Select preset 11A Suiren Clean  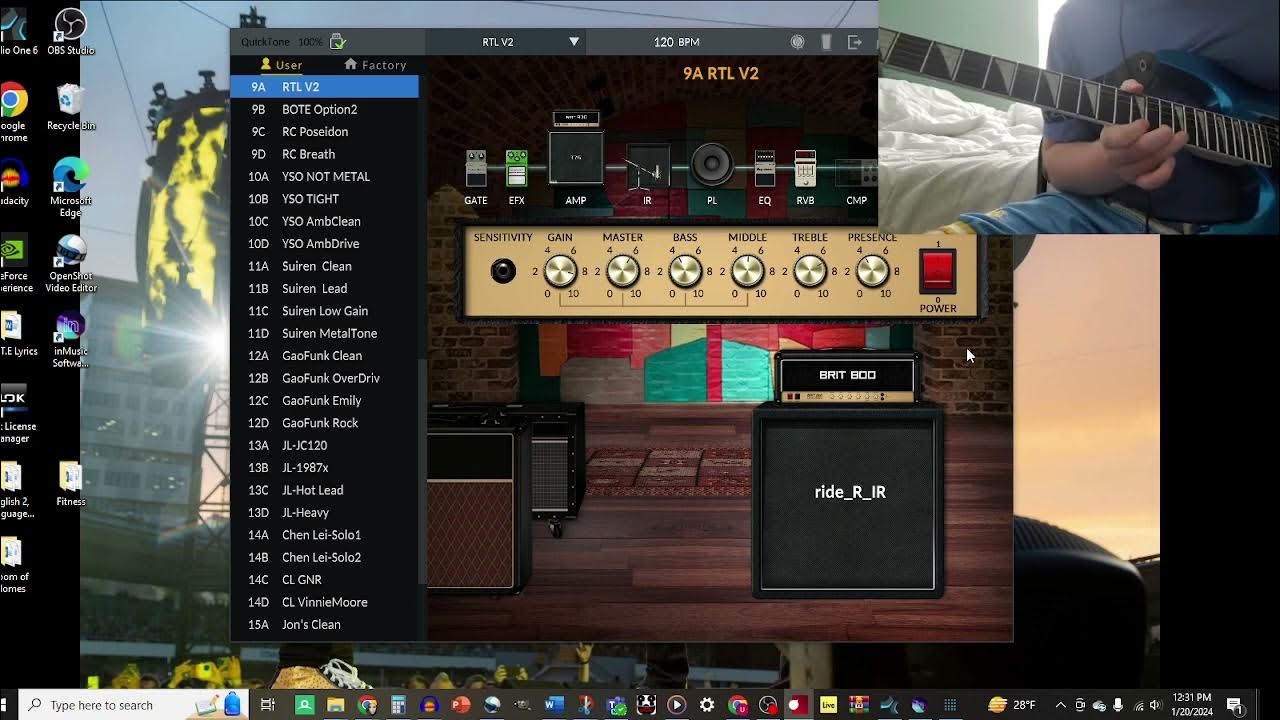[324, 266]
